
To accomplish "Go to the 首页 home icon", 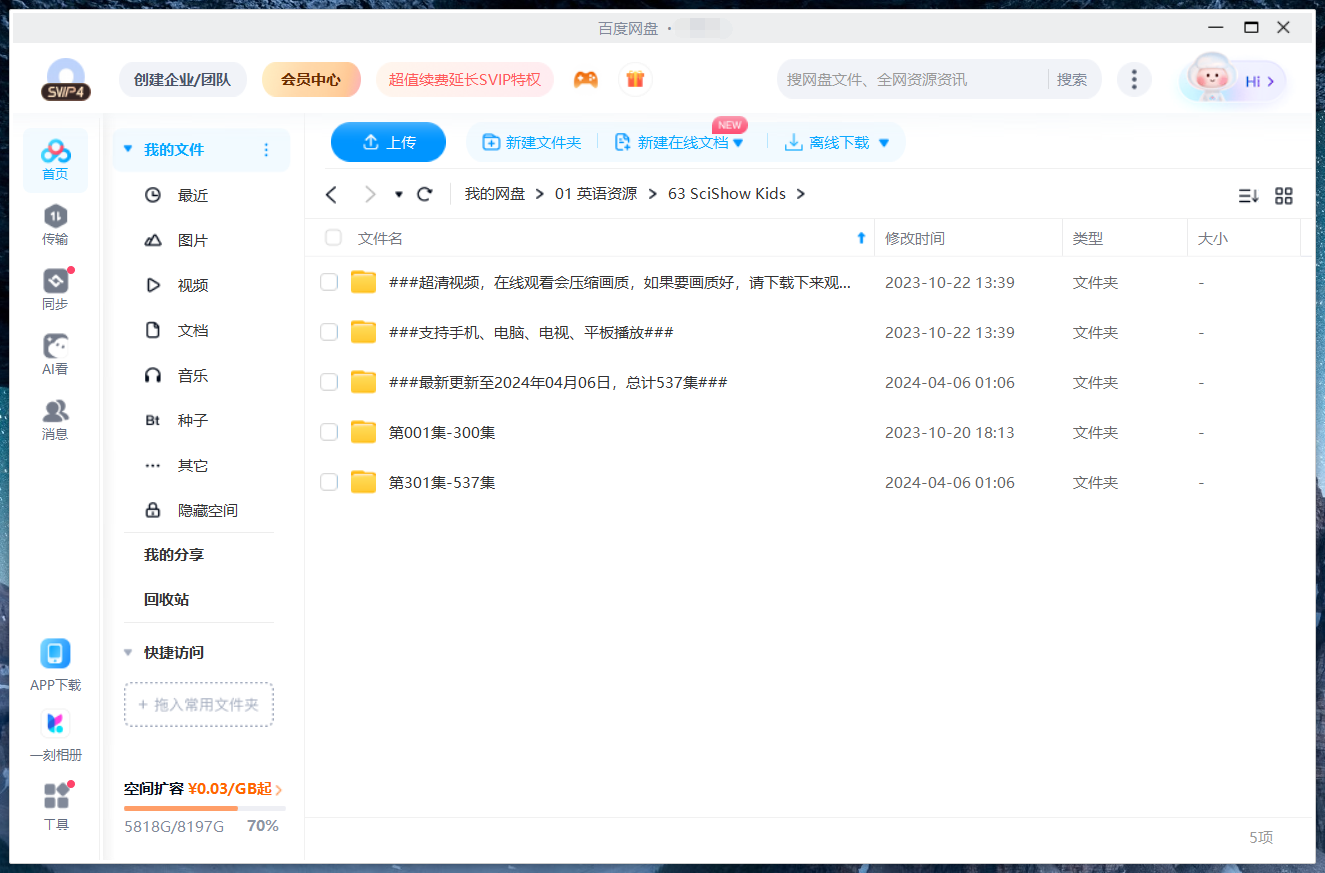I will [x=55, y=160].
